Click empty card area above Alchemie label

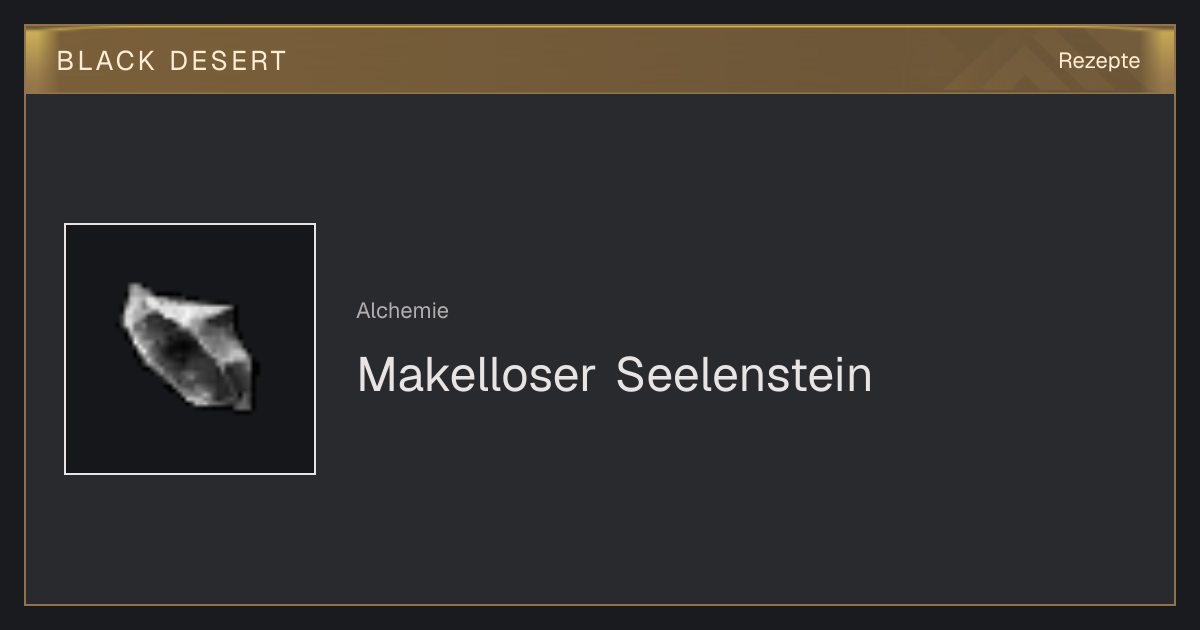tap(614, 200)
